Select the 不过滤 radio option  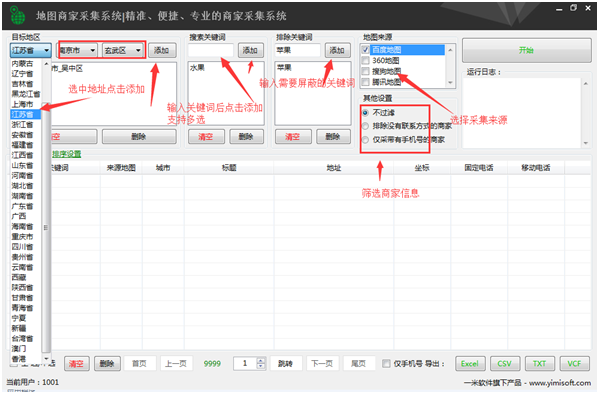click(365, 113)
